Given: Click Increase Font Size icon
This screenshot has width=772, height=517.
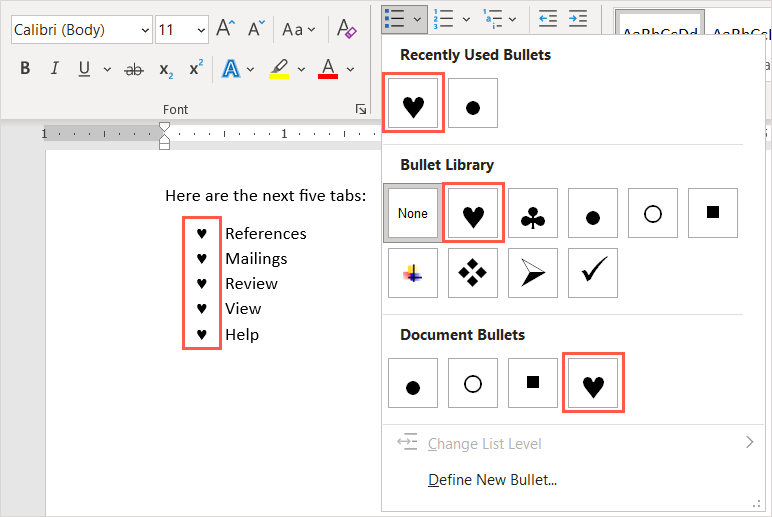Looking at the screenshot, I should pos(225,29).
